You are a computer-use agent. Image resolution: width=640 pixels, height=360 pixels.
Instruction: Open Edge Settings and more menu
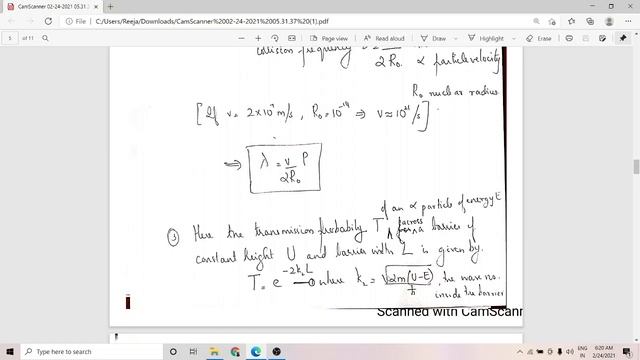pos(628,21)
